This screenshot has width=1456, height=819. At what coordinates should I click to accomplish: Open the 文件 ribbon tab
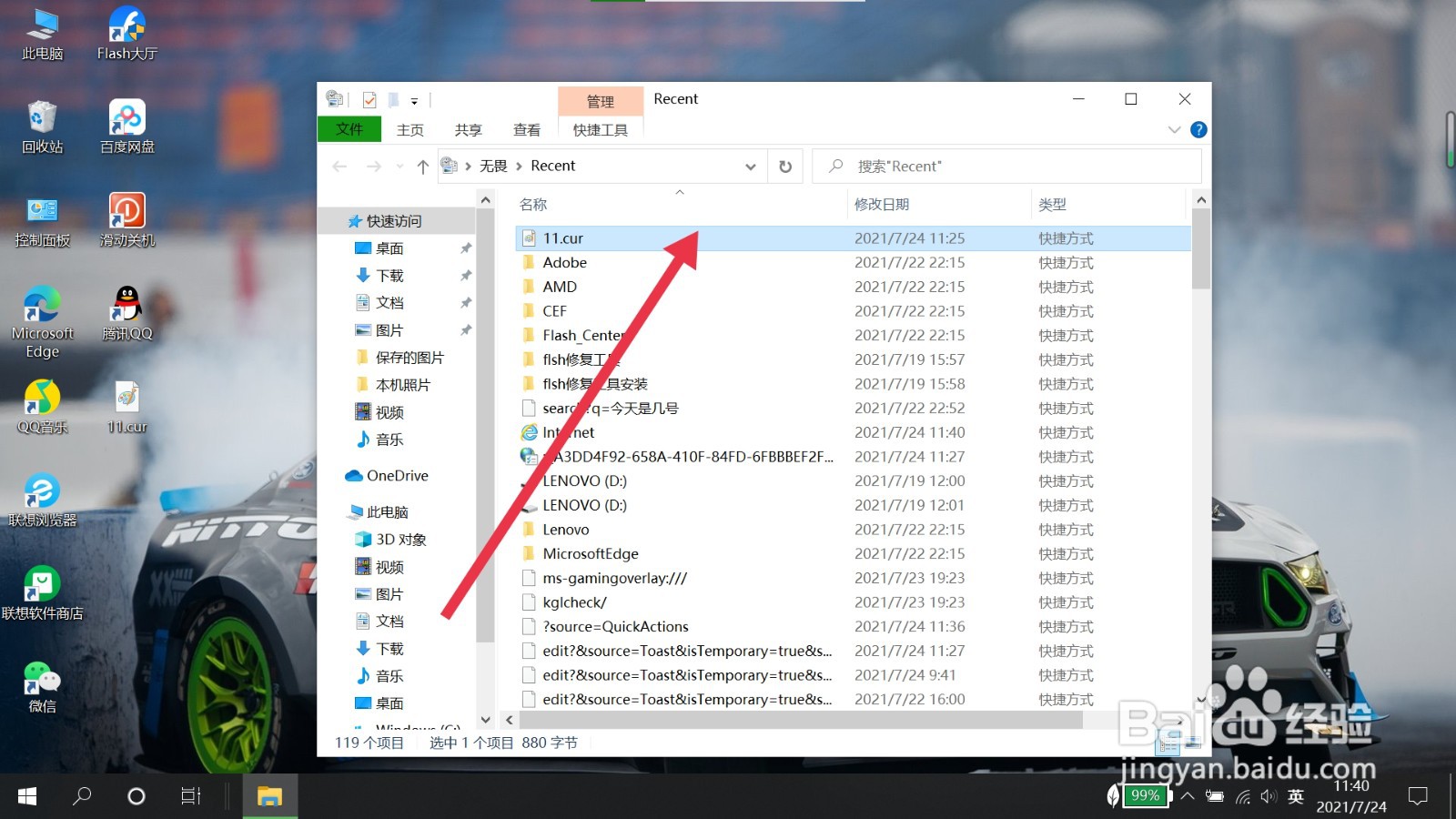point(349,129)
